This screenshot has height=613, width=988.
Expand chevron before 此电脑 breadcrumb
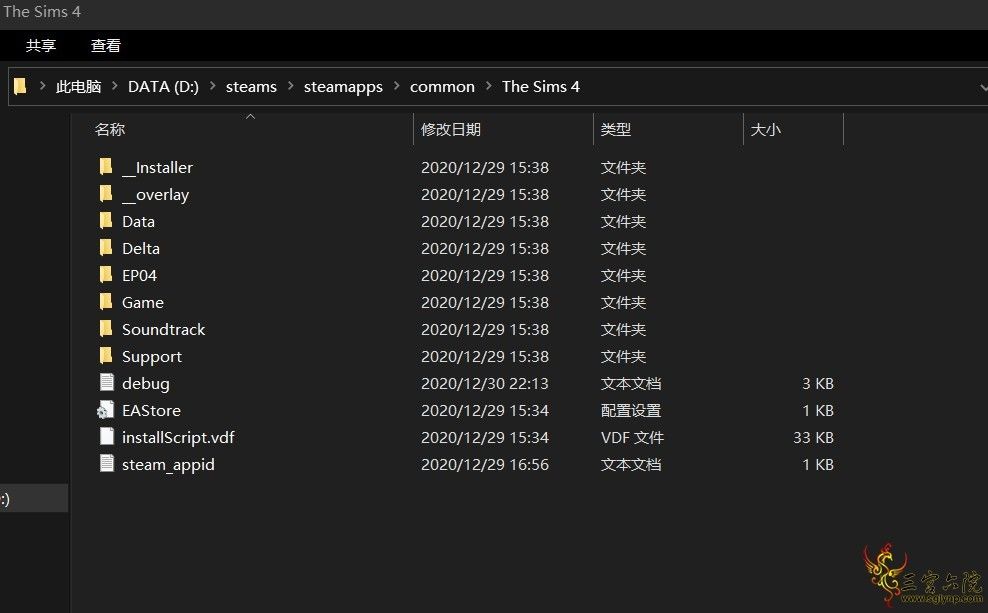[x=42, y=86]
